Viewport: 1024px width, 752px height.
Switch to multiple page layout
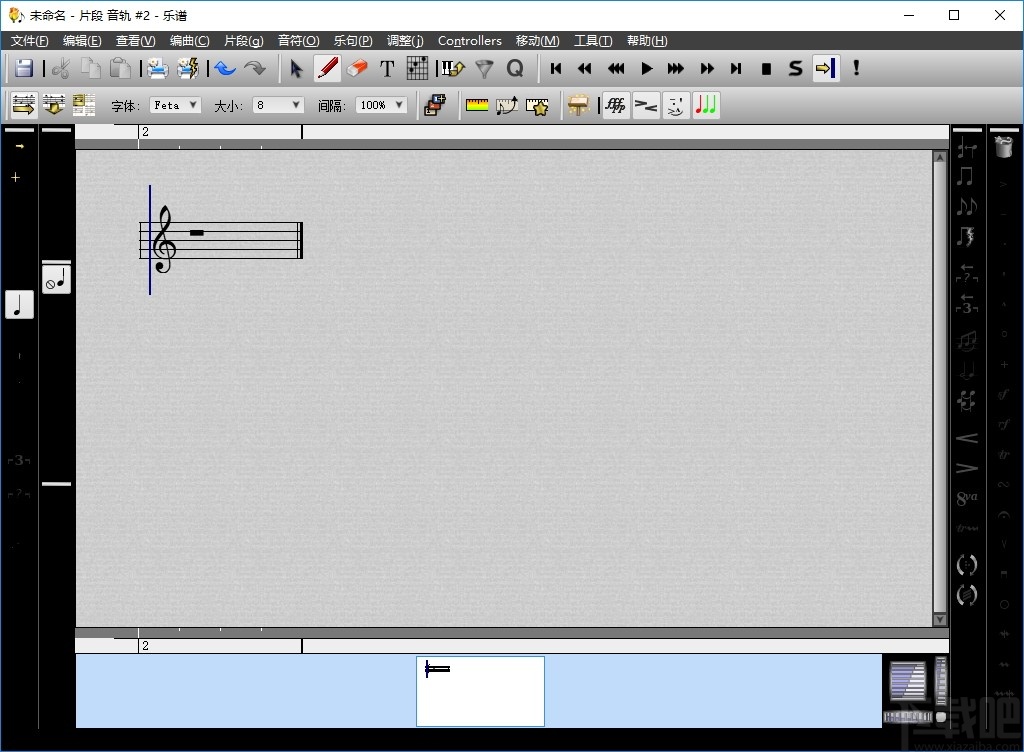[84, 105]
